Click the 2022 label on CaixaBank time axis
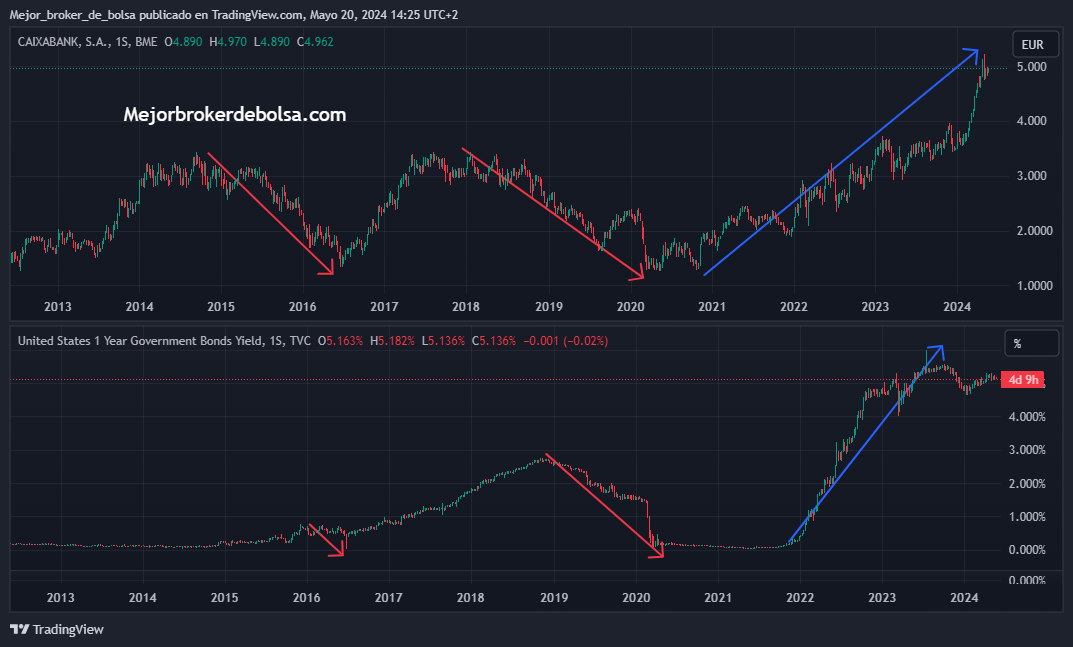Image resolution: width=1073 pixels, height=647 pixels. (794, 306)
